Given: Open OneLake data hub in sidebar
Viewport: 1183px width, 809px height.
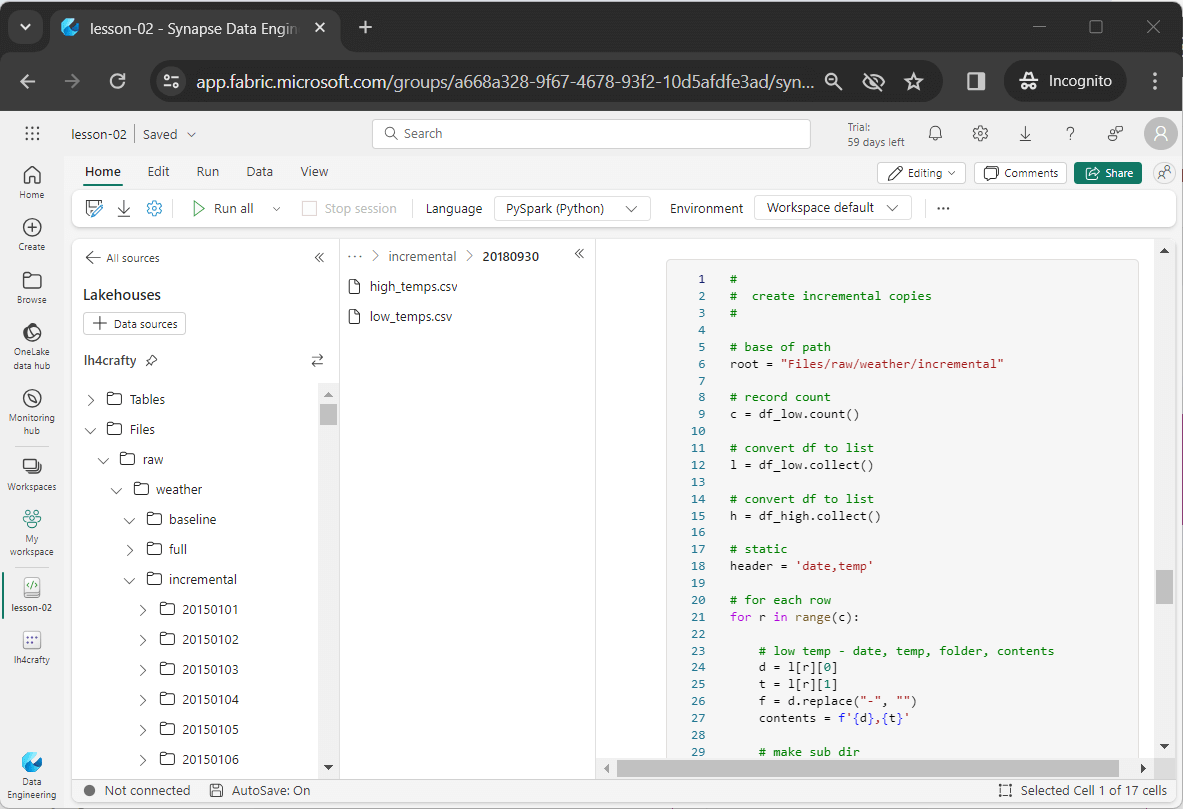Looking at the screenshot, I should click(x=31, y=345).
